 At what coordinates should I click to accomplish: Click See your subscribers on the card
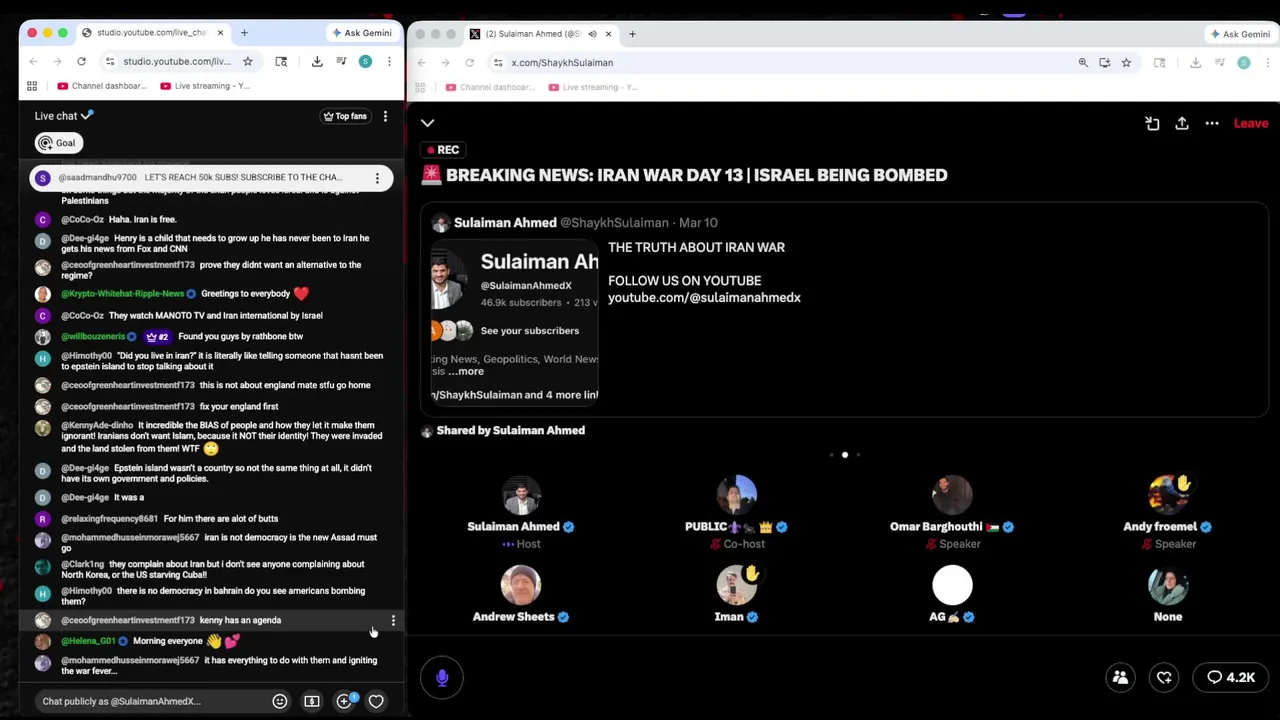(529, 331)
